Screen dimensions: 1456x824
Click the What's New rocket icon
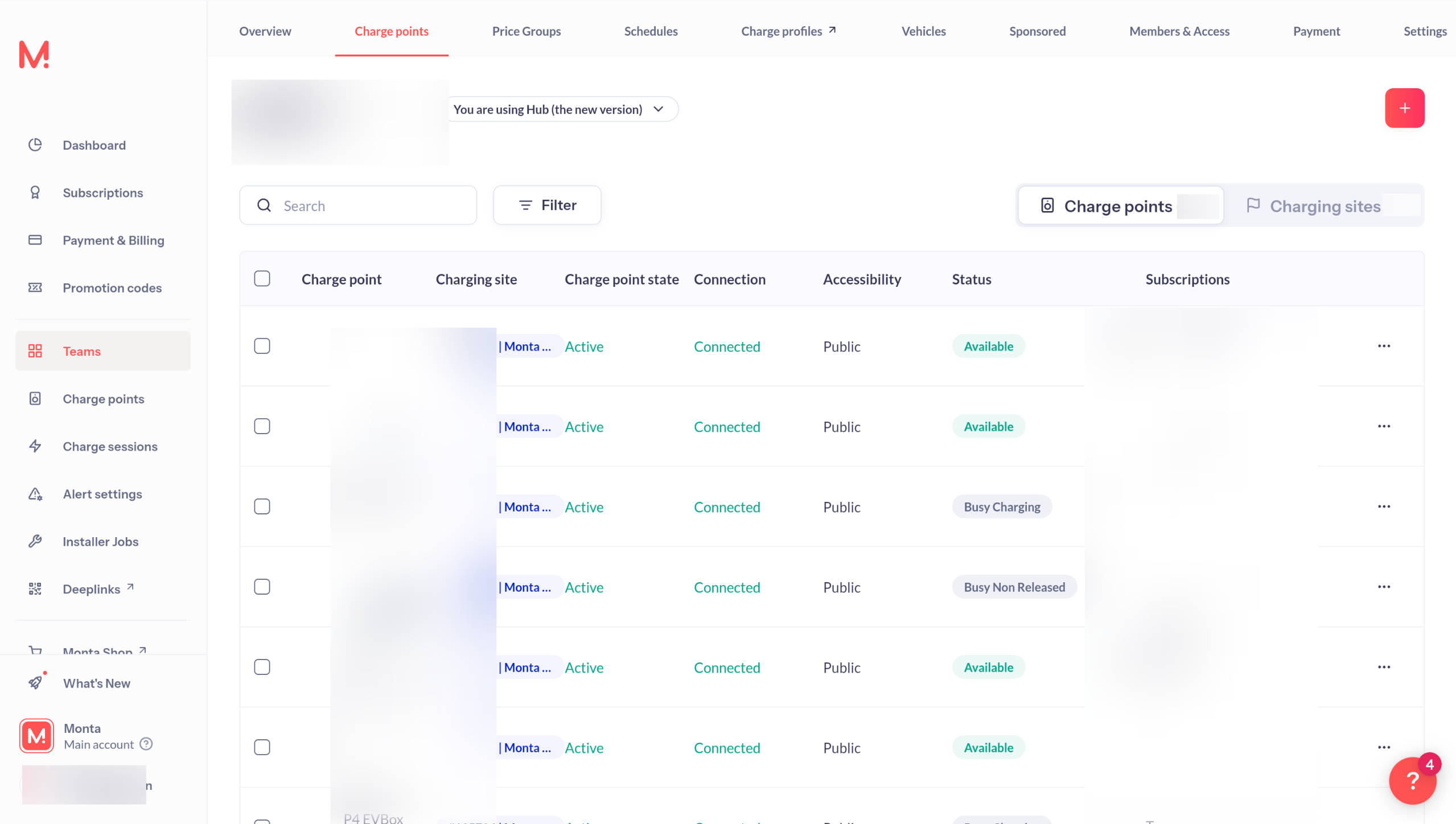[x=35, y=682]
